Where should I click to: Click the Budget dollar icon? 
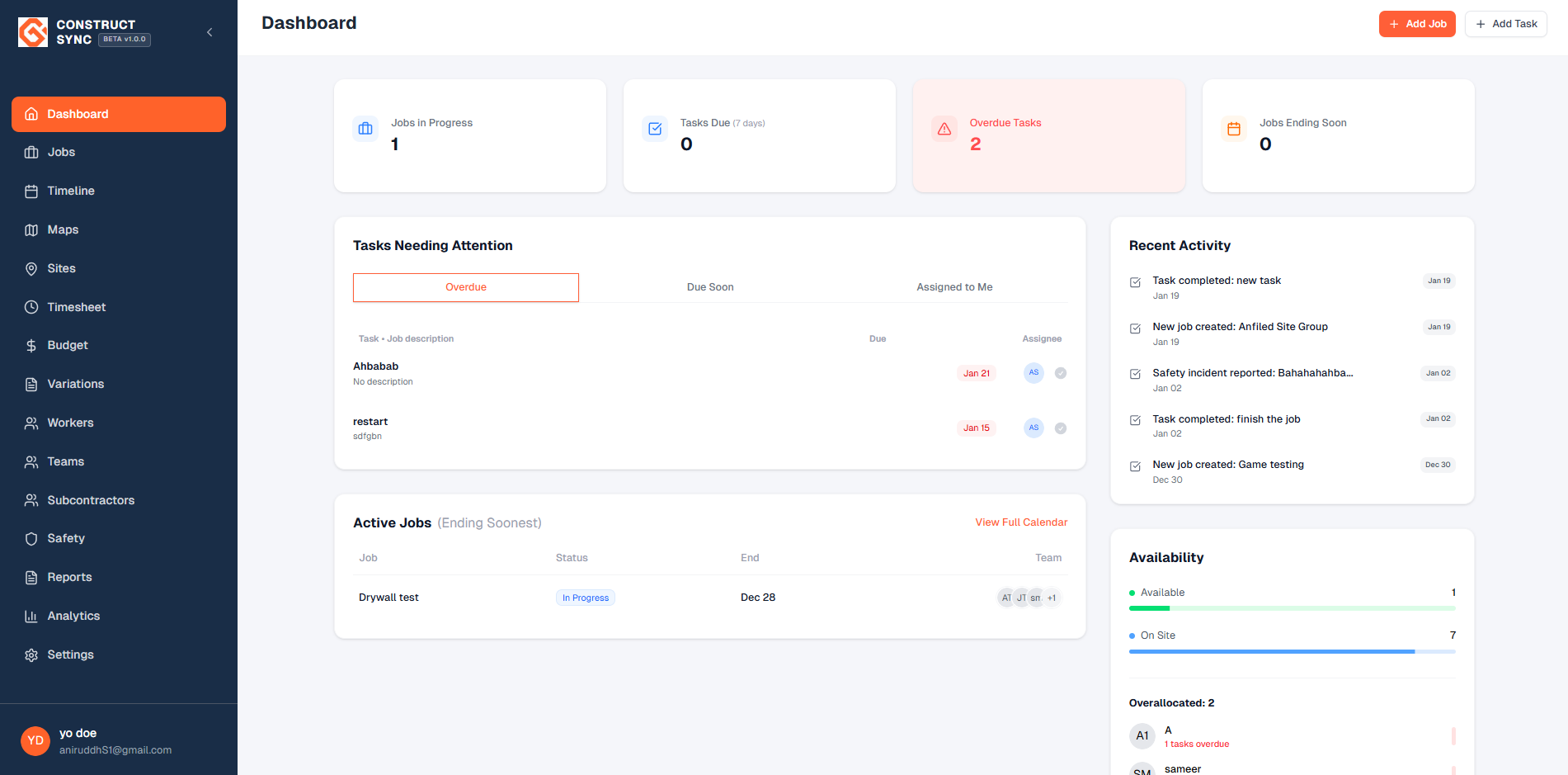pyautogui.click(x=31, y=345)
